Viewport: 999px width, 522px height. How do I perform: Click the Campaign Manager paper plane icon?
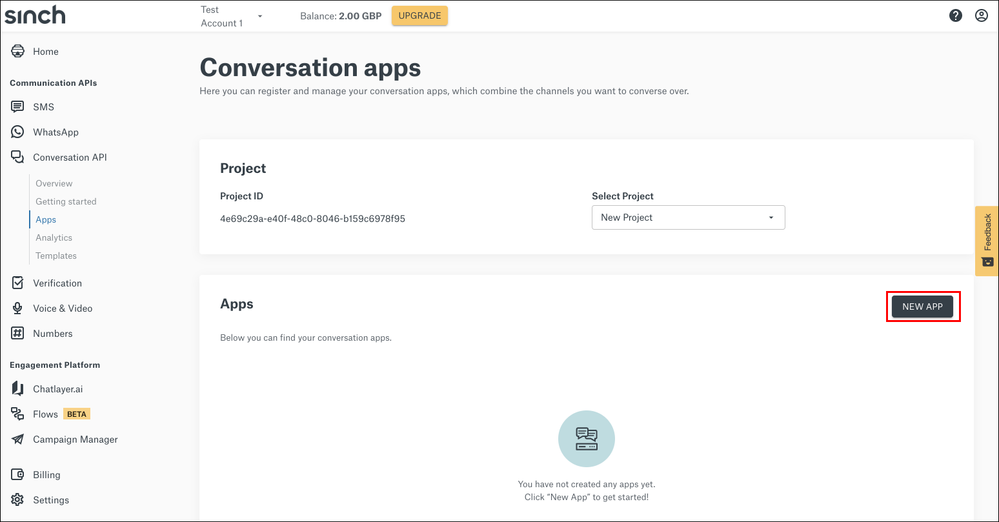(18, 439)
